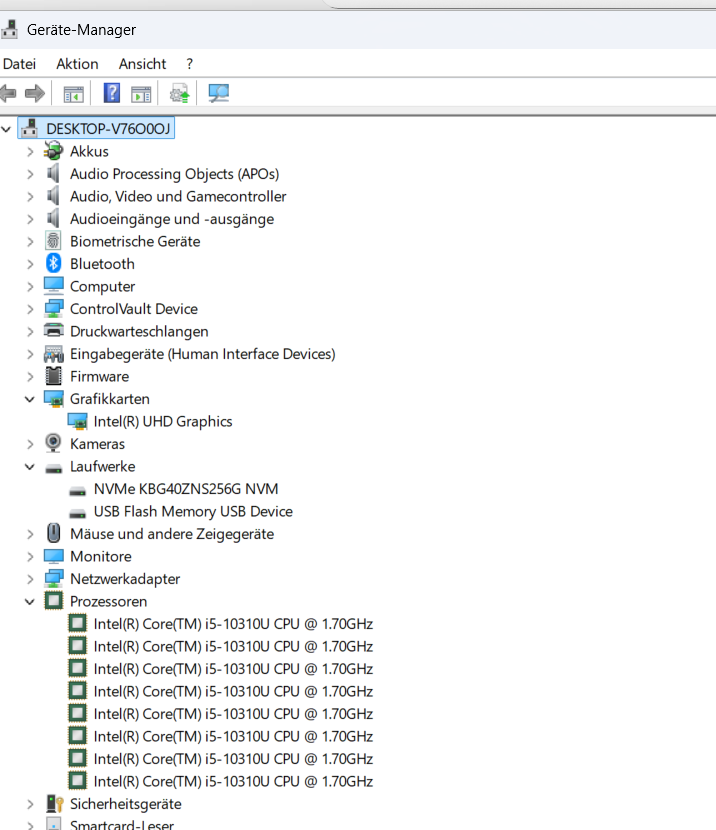This screenshot has height=830, width=716.
Task: Collapse the Prozessoren category
Action: tap(30, 601)
